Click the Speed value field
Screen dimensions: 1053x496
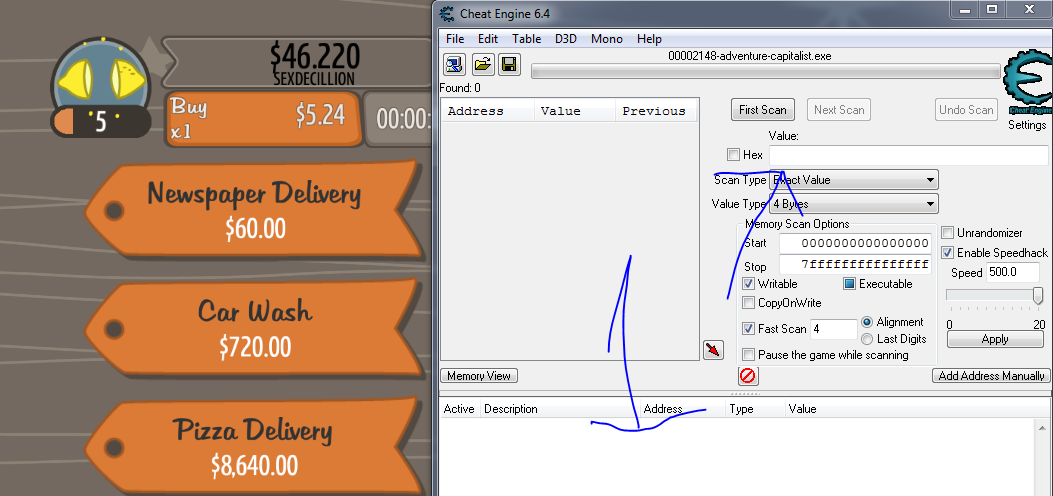click(1012, 272)
